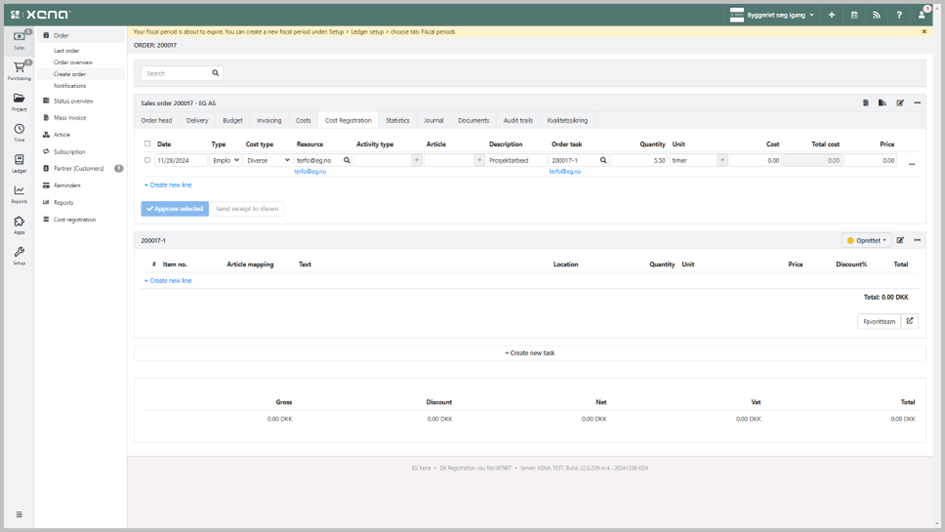Image resolution: width=945 pixels, height=532 pixels.
Task: Click the Approve selected button
Action: [x=175, y=209]
